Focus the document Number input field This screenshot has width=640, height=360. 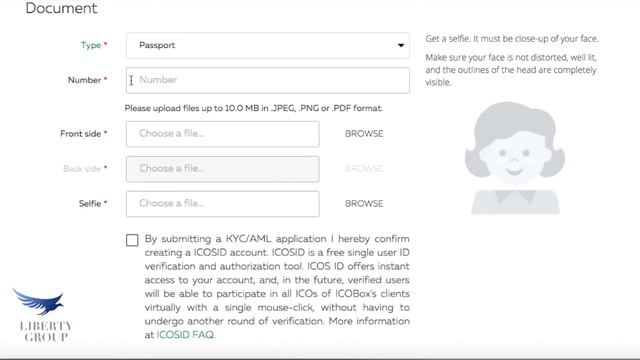pyautogui.click(x=268, y=80)
